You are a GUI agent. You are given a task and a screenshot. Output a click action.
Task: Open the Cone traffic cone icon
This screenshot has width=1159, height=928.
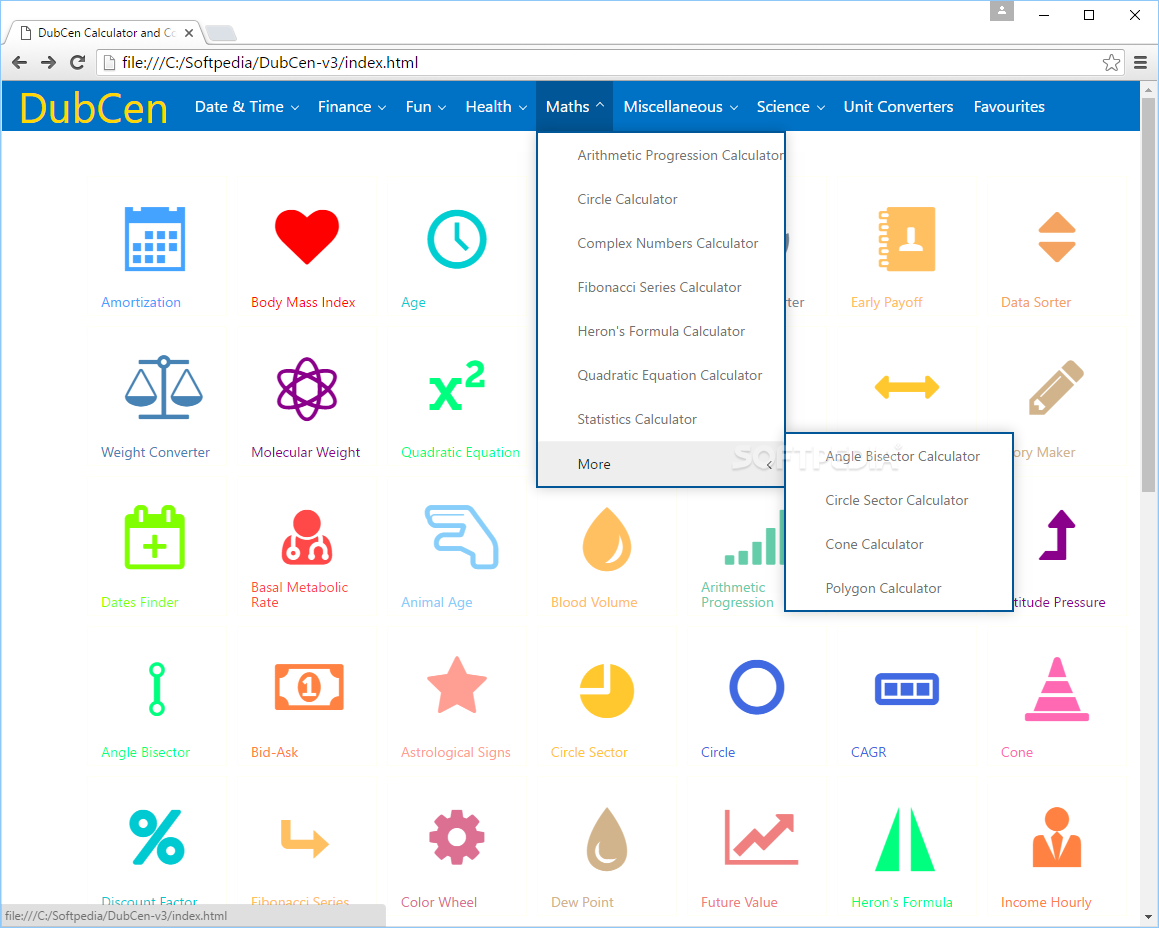click(x=1056, y=689)
